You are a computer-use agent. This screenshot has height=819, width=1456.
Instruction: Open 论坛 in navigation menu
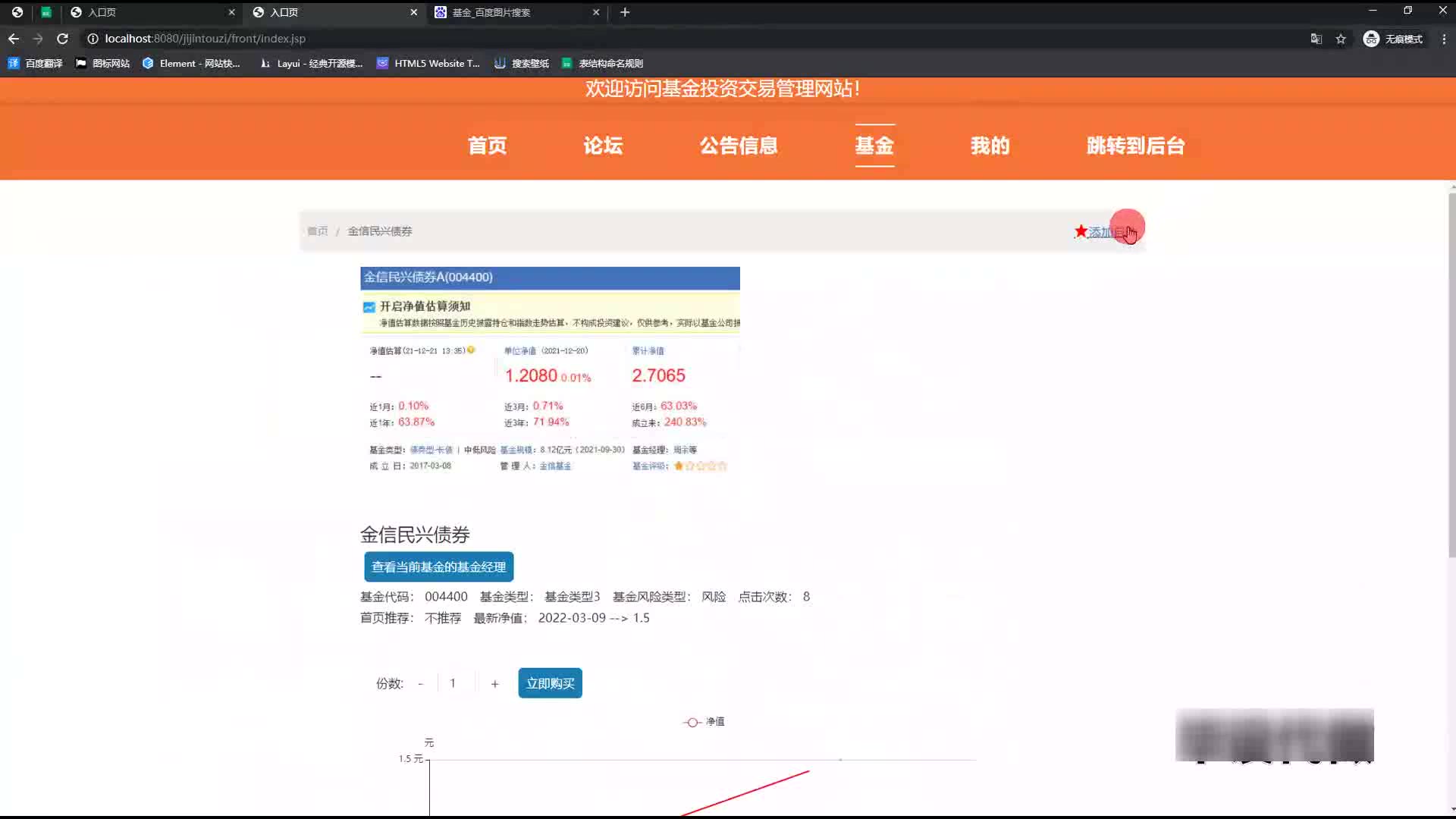(x=603, y=146)
